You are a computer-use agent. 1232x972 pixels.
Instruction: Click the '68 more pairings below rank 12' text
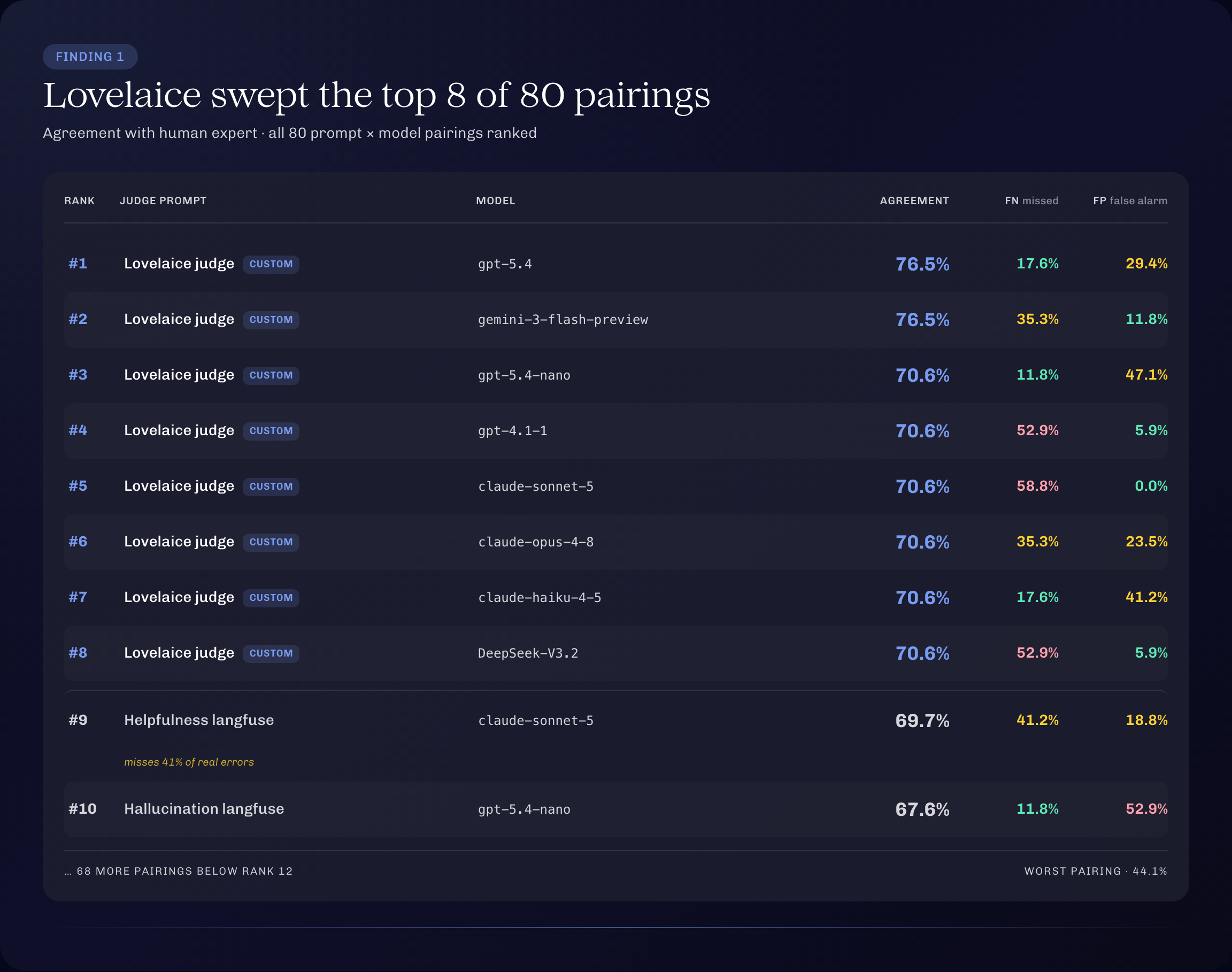tap(178, 871)
